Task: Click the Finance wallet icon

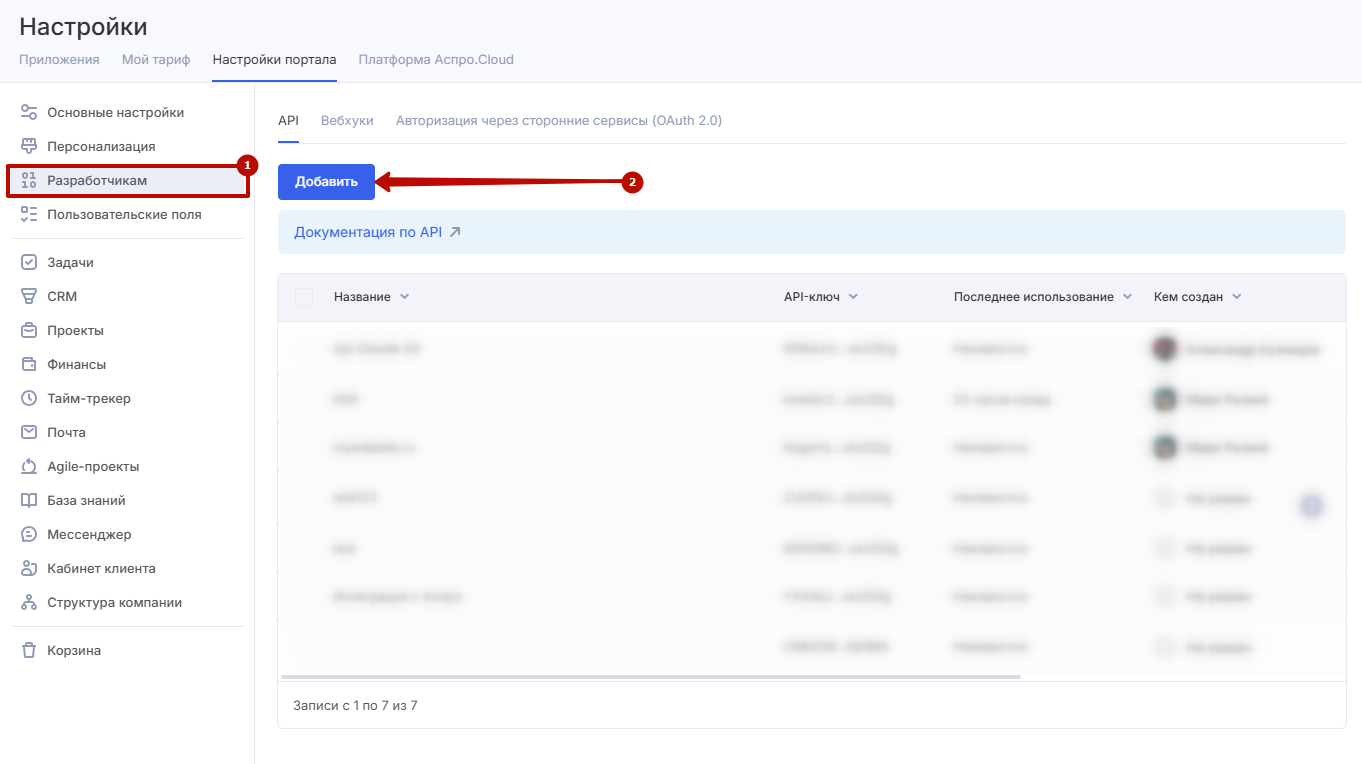Action: coord(29,365)
